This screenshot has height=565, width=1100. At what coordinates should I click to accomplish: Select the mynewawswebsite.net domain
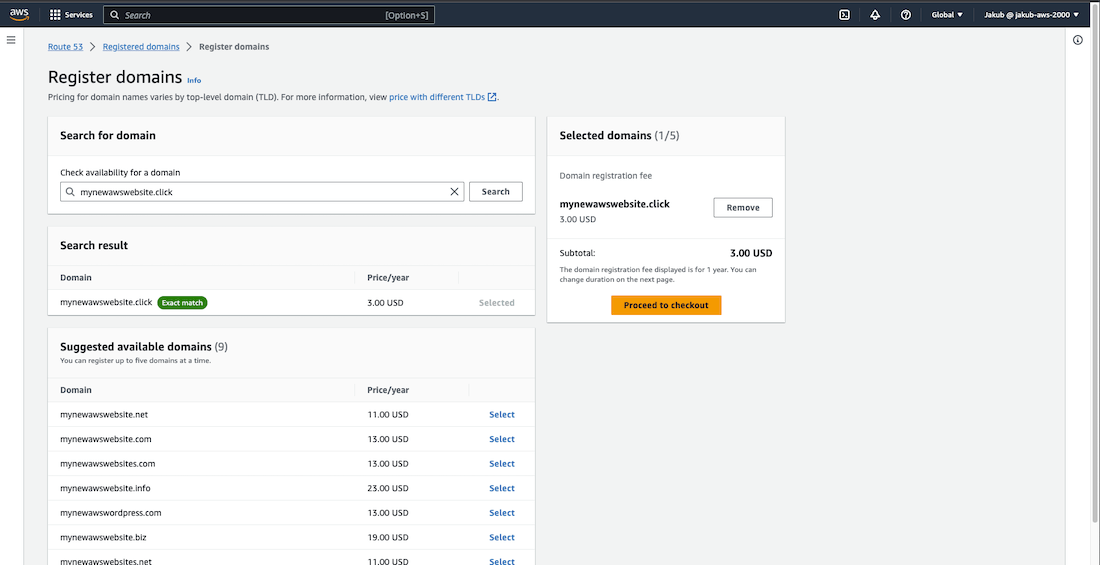point(501,415)
